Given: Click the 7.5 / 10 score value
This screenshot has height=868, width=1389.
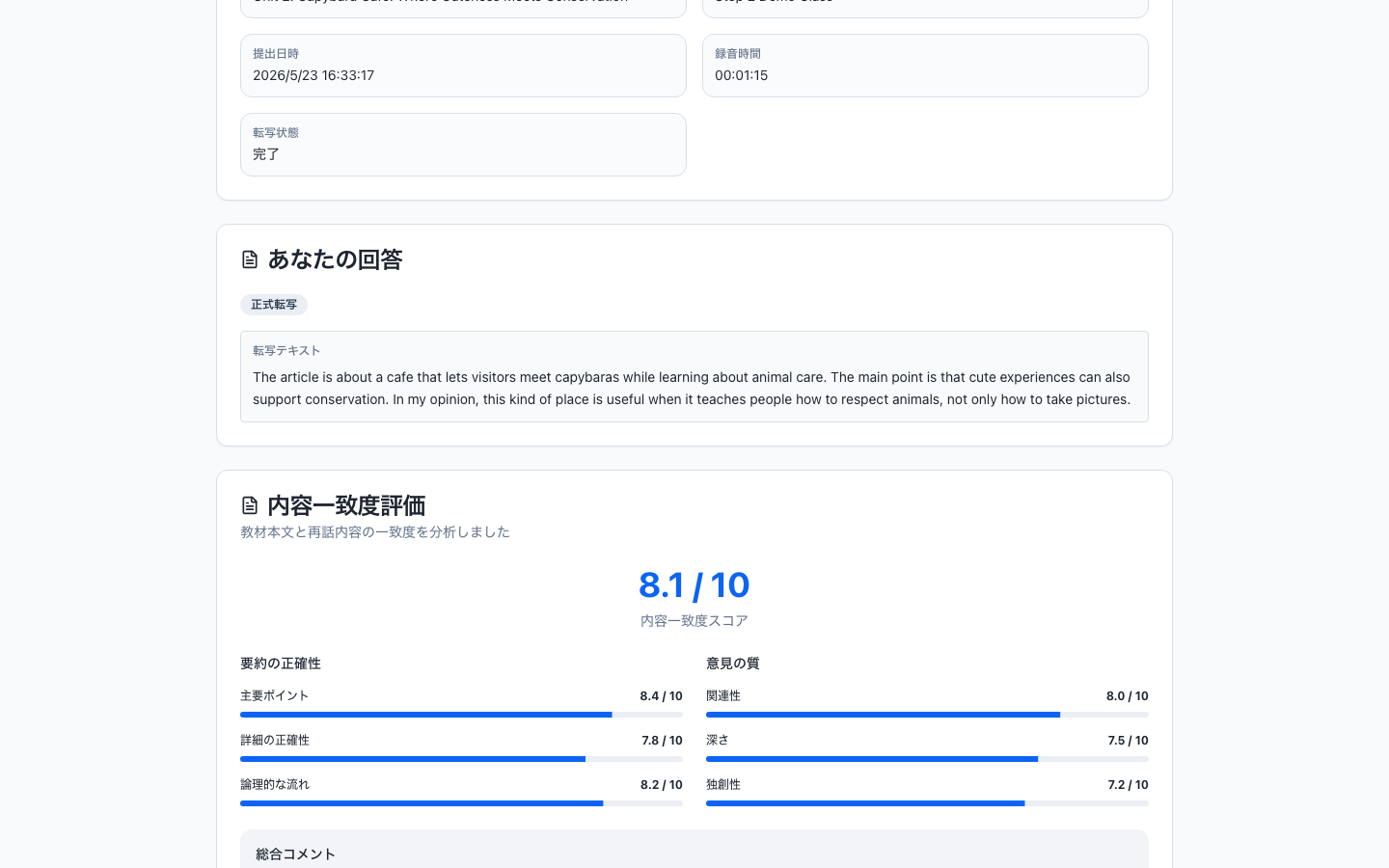Looking at the screenshot, I should point(1129,741).
